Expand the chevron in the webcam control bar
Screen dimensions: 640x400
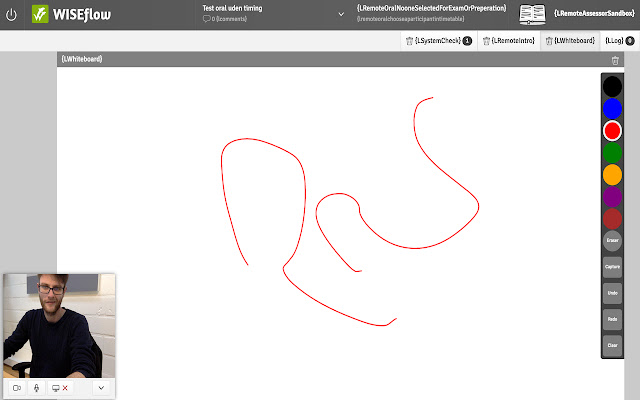click(x=101, y=388)
